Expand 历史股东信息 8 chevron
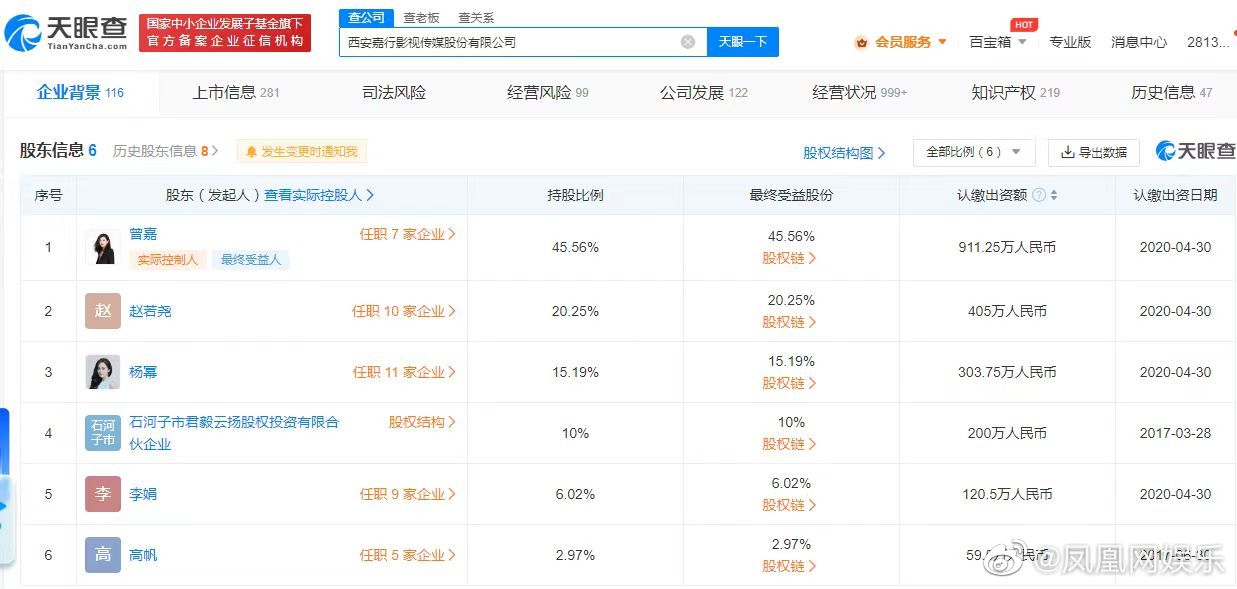This screenshot has height=589, width=1237. [x=215, y=151]
